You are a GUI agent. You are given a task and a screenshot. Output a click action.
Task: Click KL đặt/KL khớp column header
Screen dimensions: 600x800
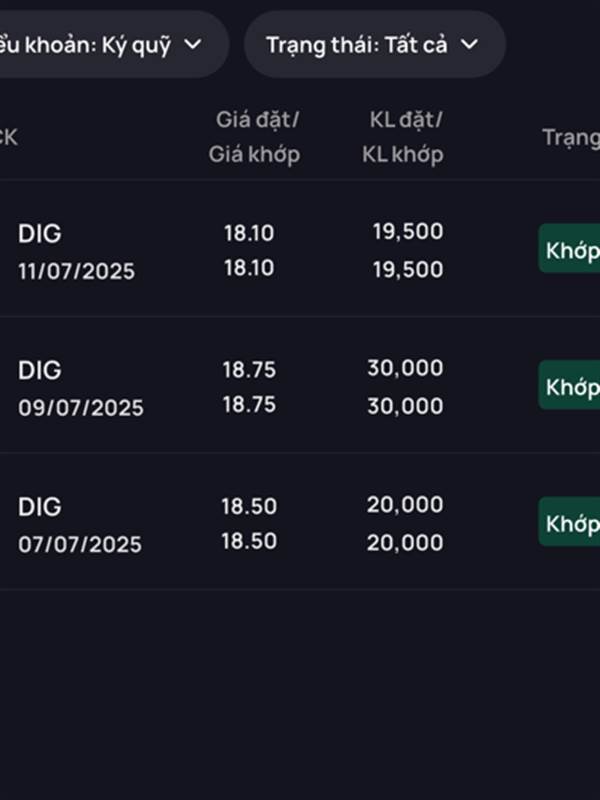click(403, 137)
